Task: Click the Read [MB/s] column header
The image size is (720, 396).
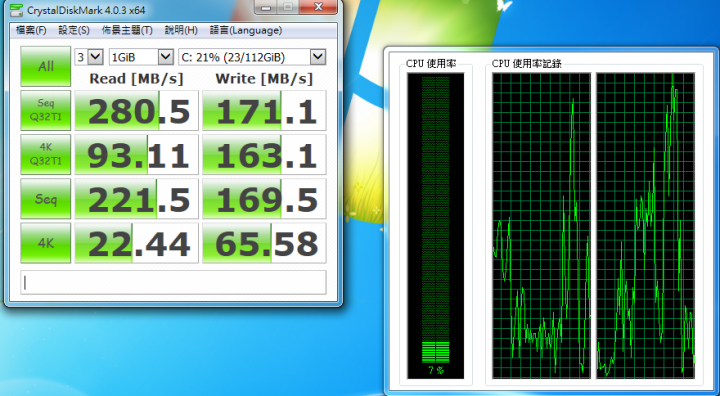Action: 136,79
